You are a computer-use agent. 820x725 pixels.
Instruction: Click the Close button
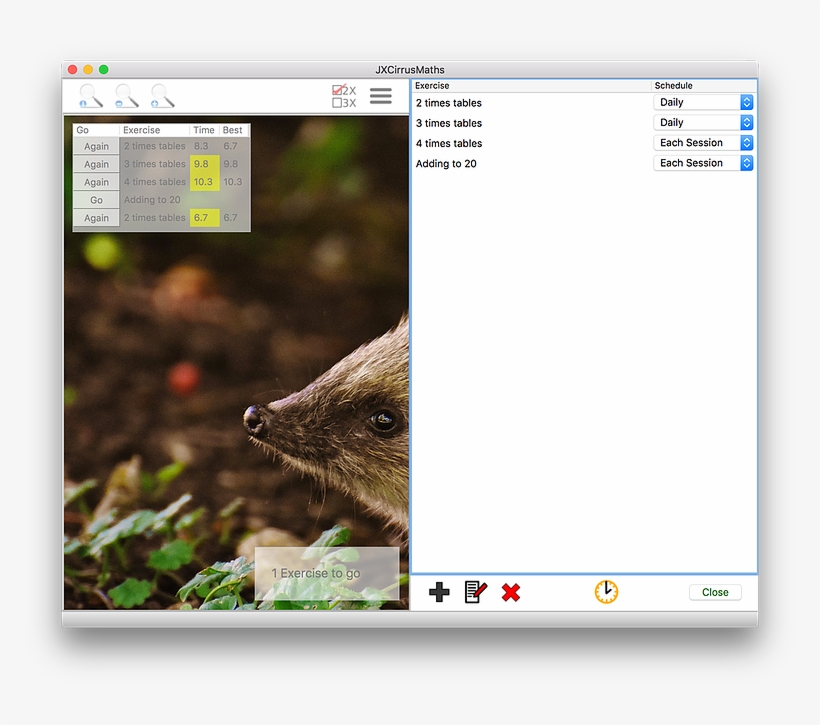(x=715, y=592)
